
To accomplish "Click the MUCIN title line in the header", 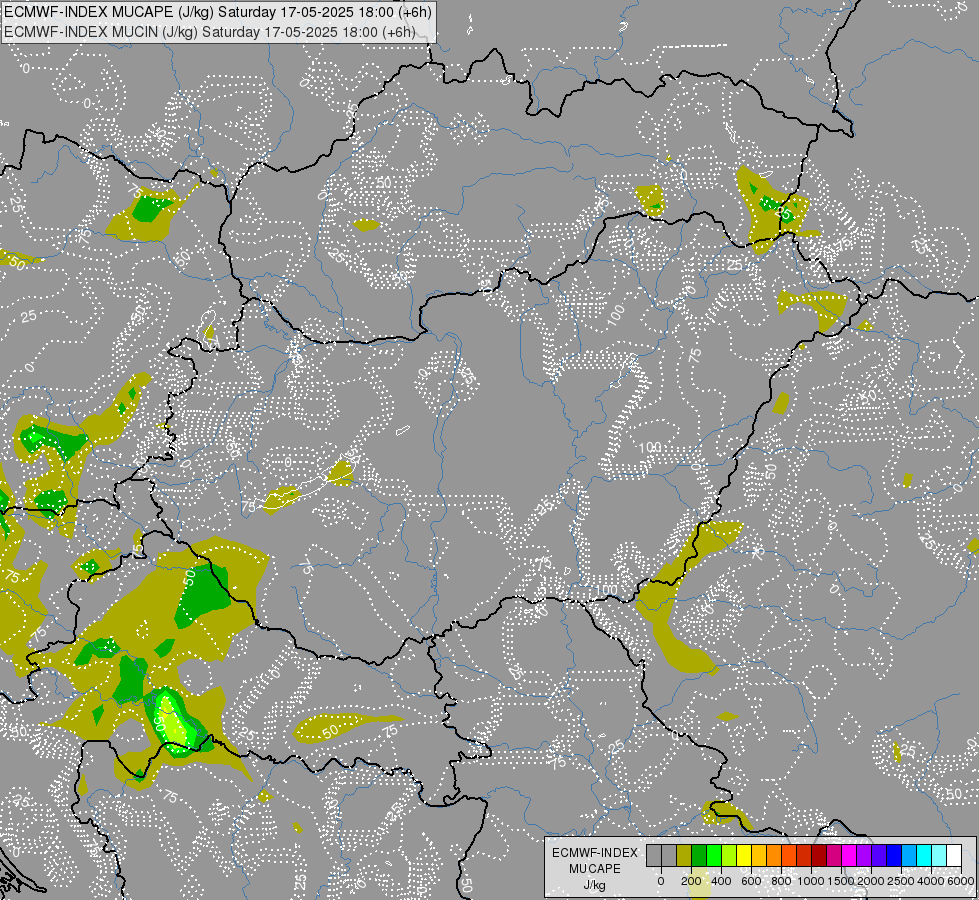I will [x=210, y=32].
